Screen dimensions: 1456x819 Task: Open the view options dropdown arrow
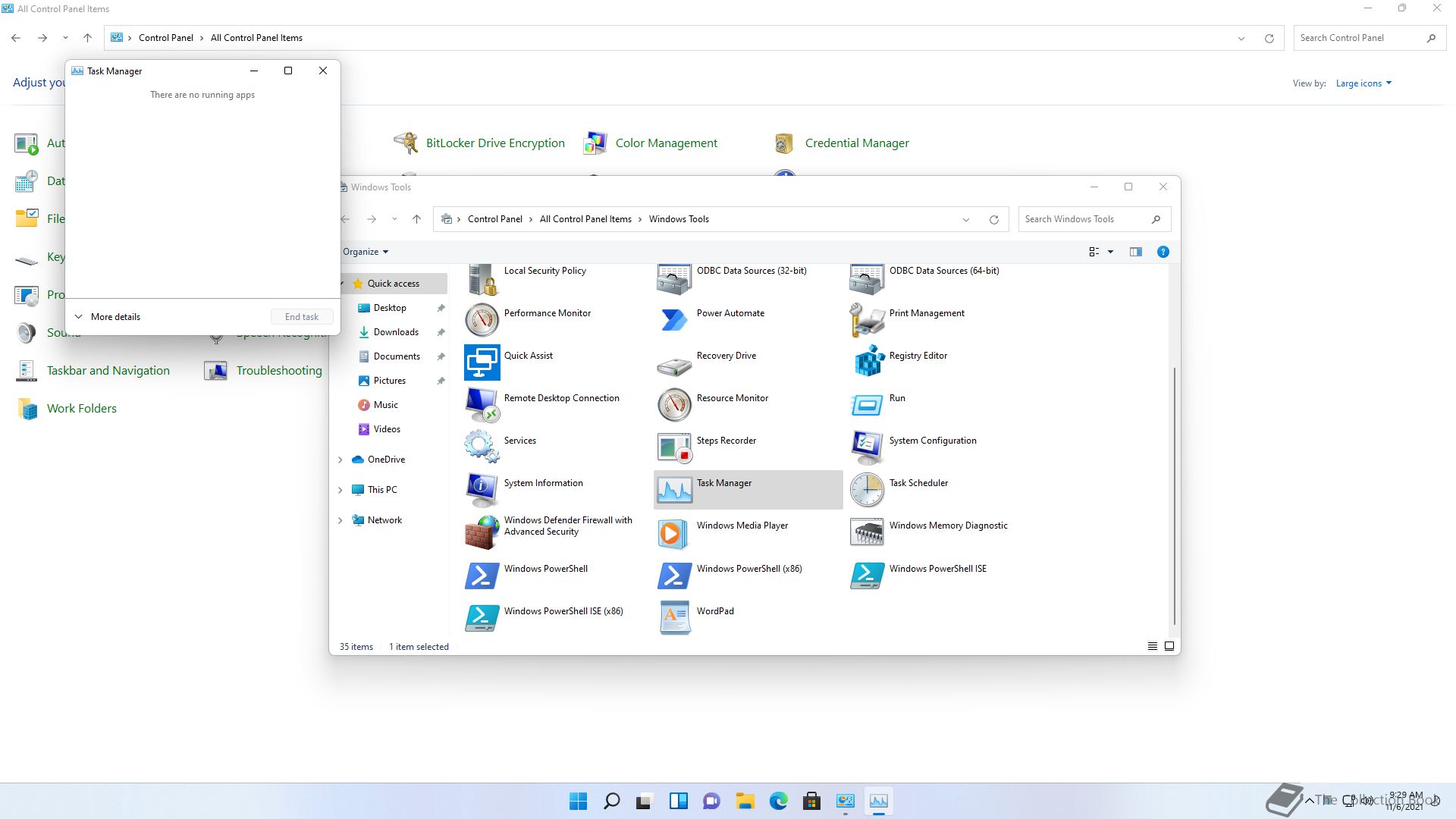[x=1110, y=252]
